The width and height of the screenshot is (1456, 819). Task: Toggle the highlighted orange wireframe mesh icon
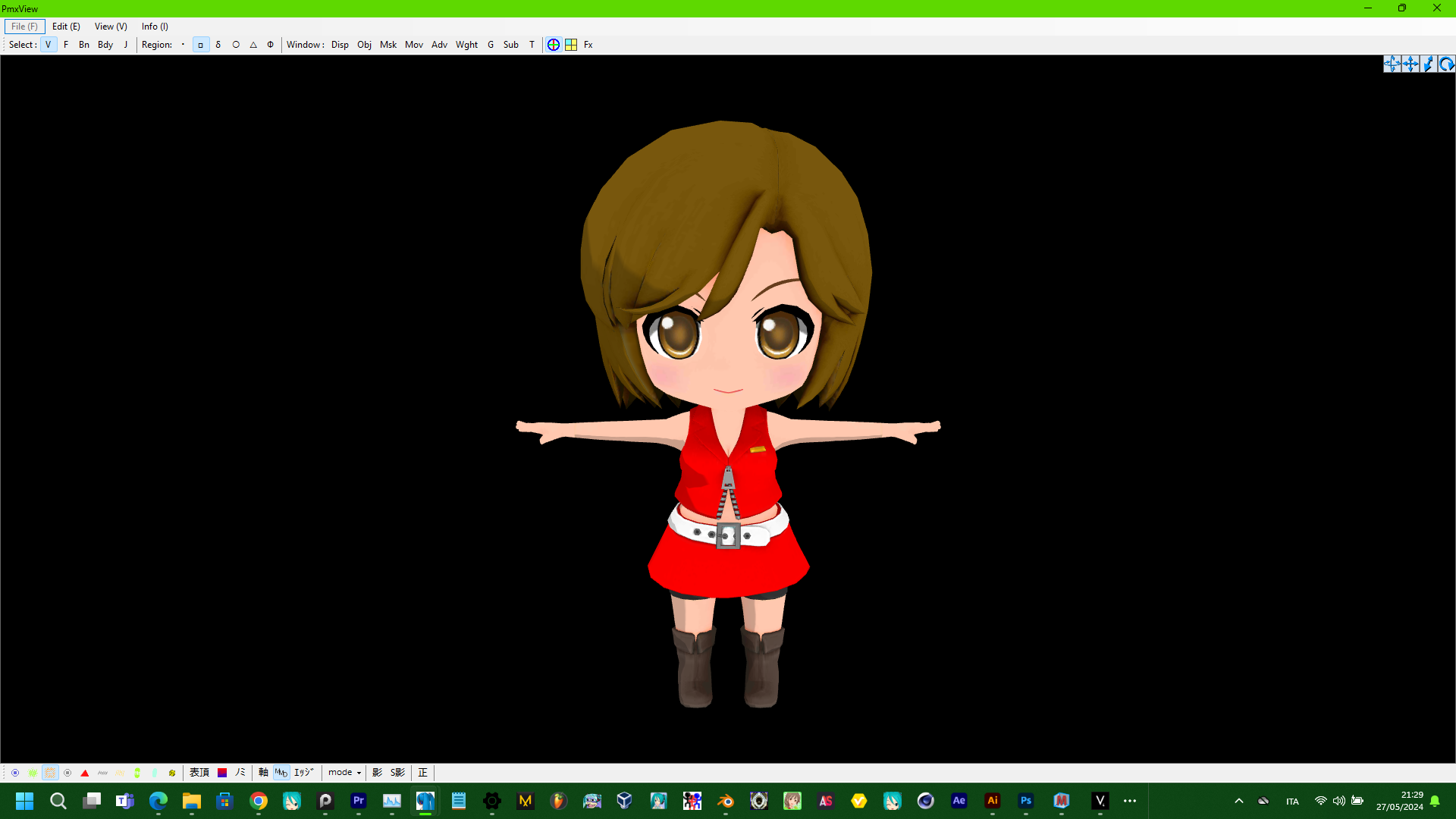[50, 773]
